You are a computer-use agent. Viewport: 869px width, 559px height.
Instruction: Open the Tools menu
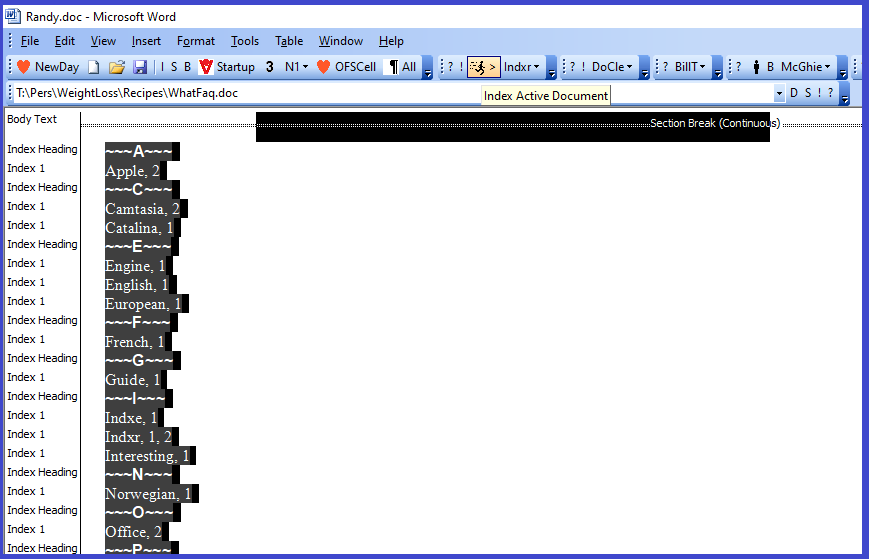245,41
